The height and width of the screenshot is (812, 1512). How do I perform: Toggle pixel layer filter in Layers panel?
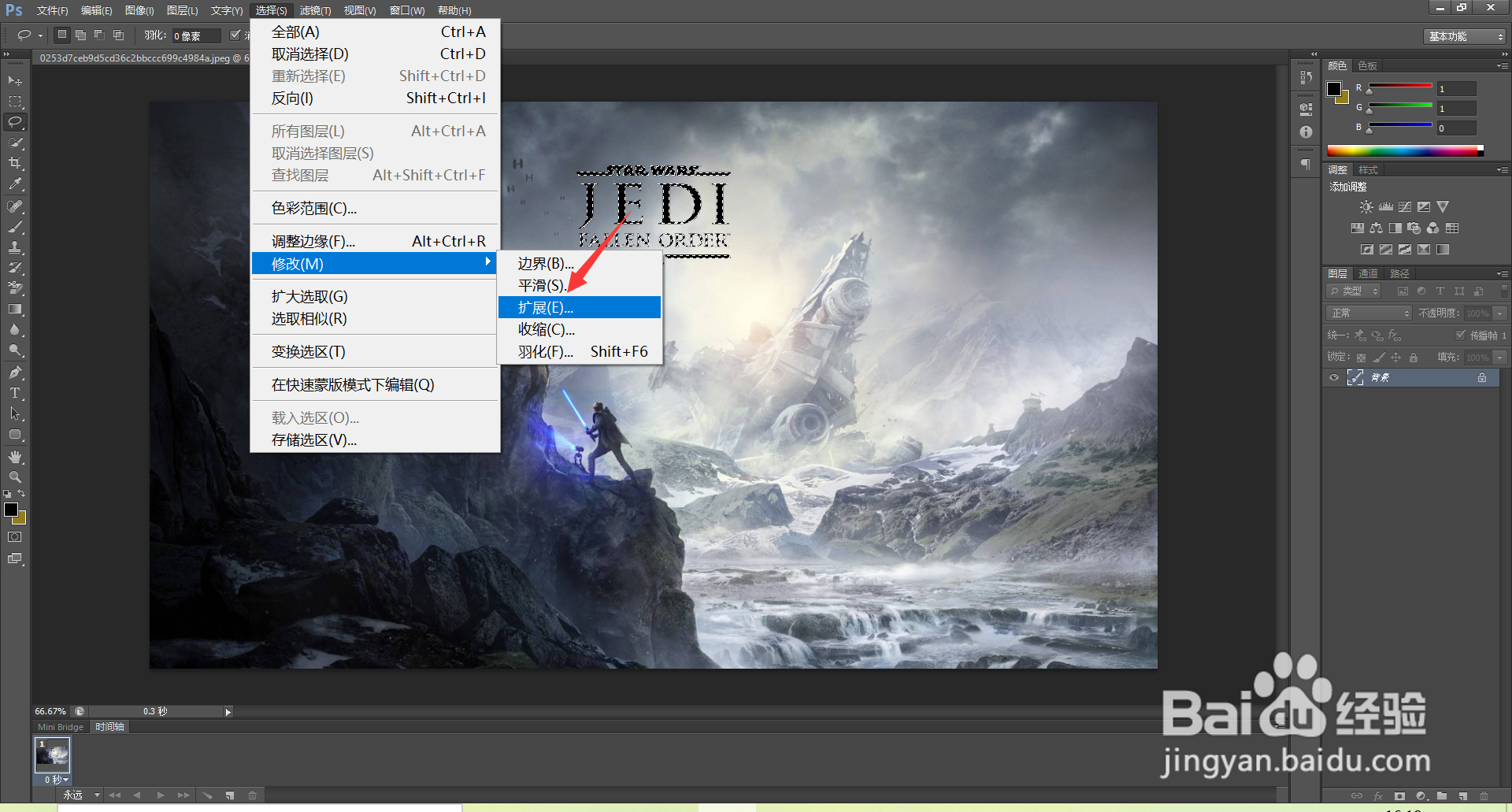[1403, 291]
